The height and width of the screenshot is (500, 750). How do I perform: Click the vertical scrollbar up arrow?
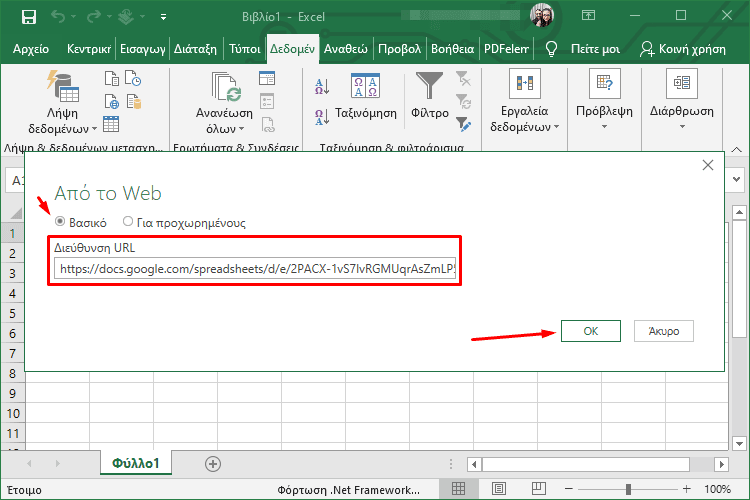739,212
